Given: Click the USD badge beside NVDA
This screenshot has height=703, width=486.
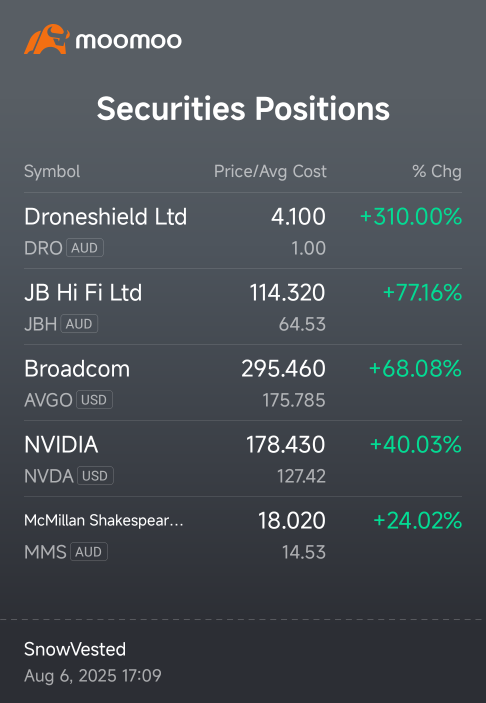Looking at the screenshot, I should coord(95,476).
